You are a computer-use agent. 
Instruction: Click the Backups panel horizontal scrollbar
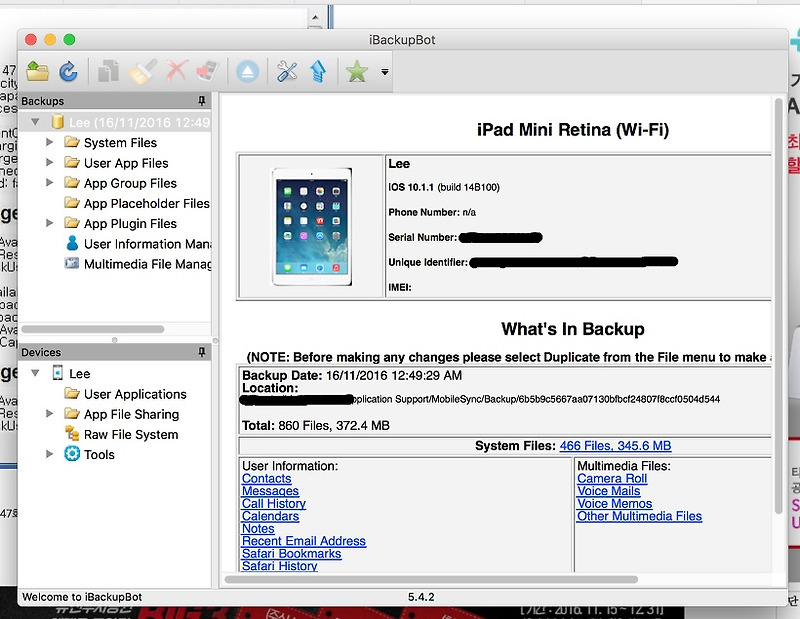(93, 329)
